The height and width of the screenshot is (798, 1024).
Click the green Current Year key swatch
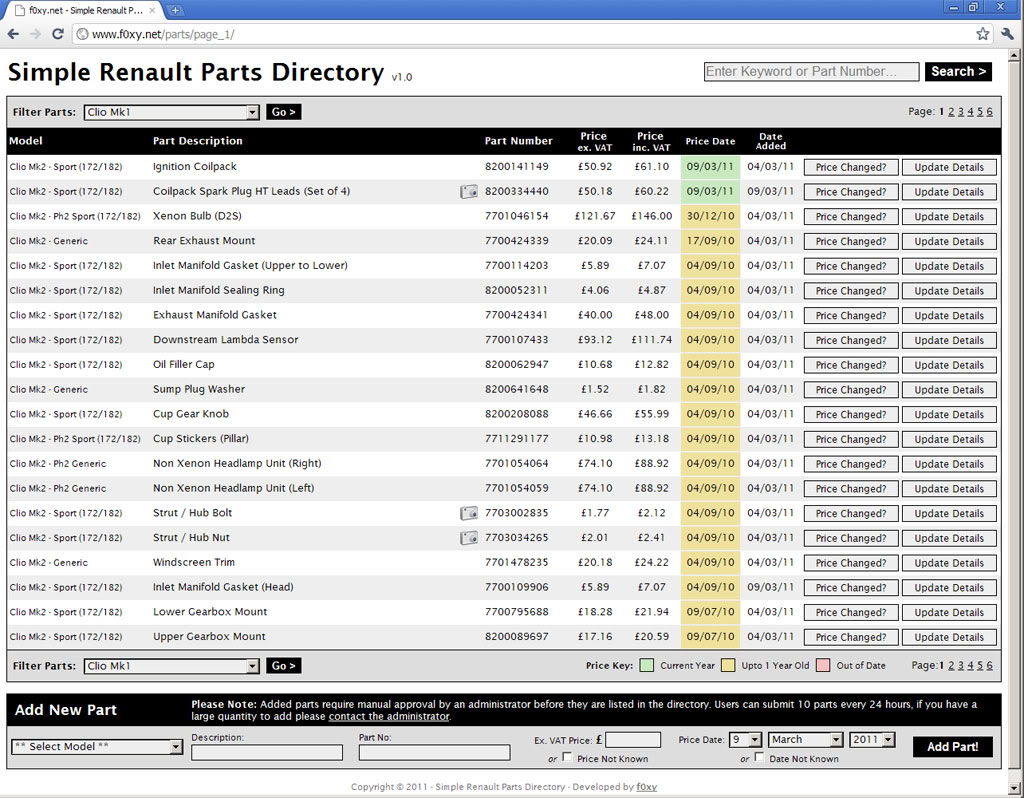(647, 665)
